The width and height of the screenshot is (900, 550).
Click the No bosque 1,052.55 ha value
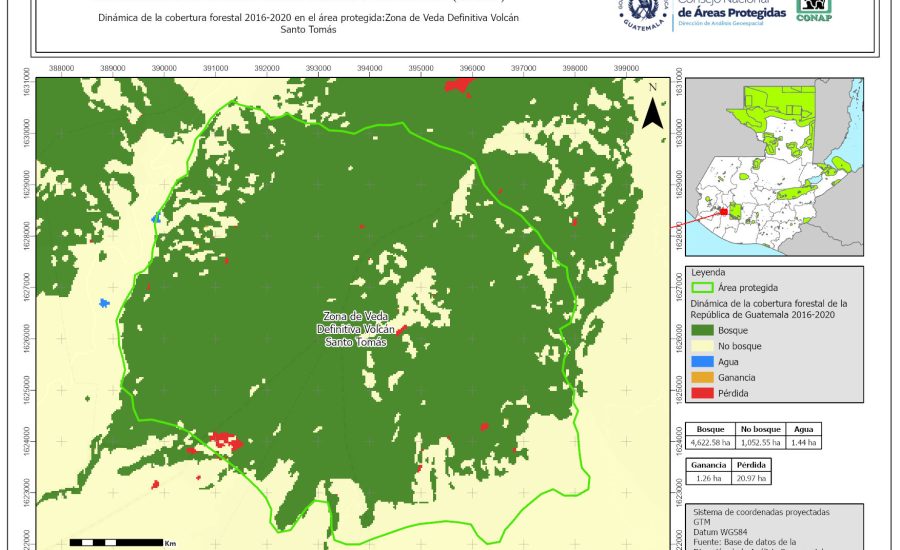click(x=761, y=441)
